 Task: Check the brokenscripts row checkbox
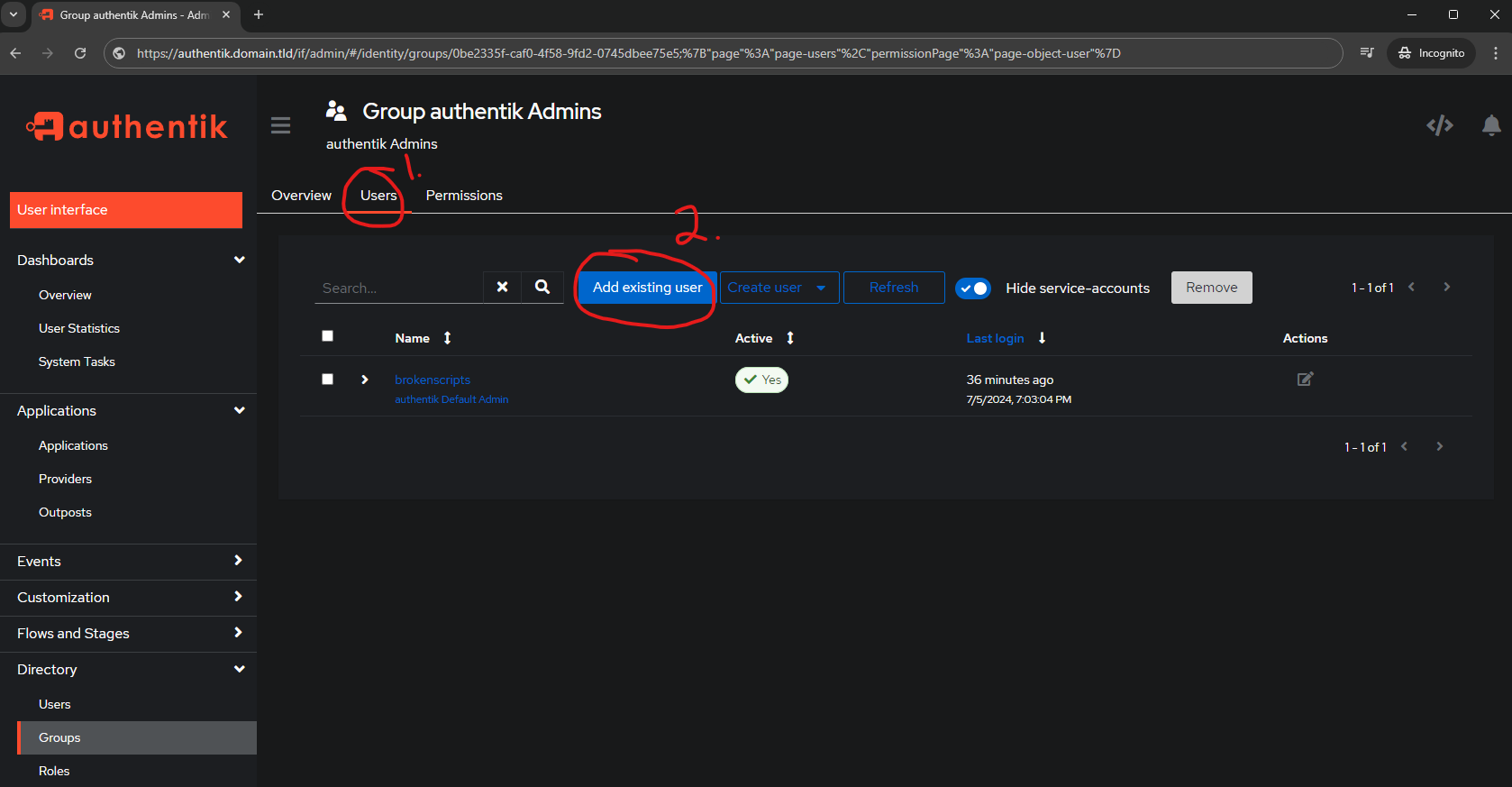pos(328,380)
